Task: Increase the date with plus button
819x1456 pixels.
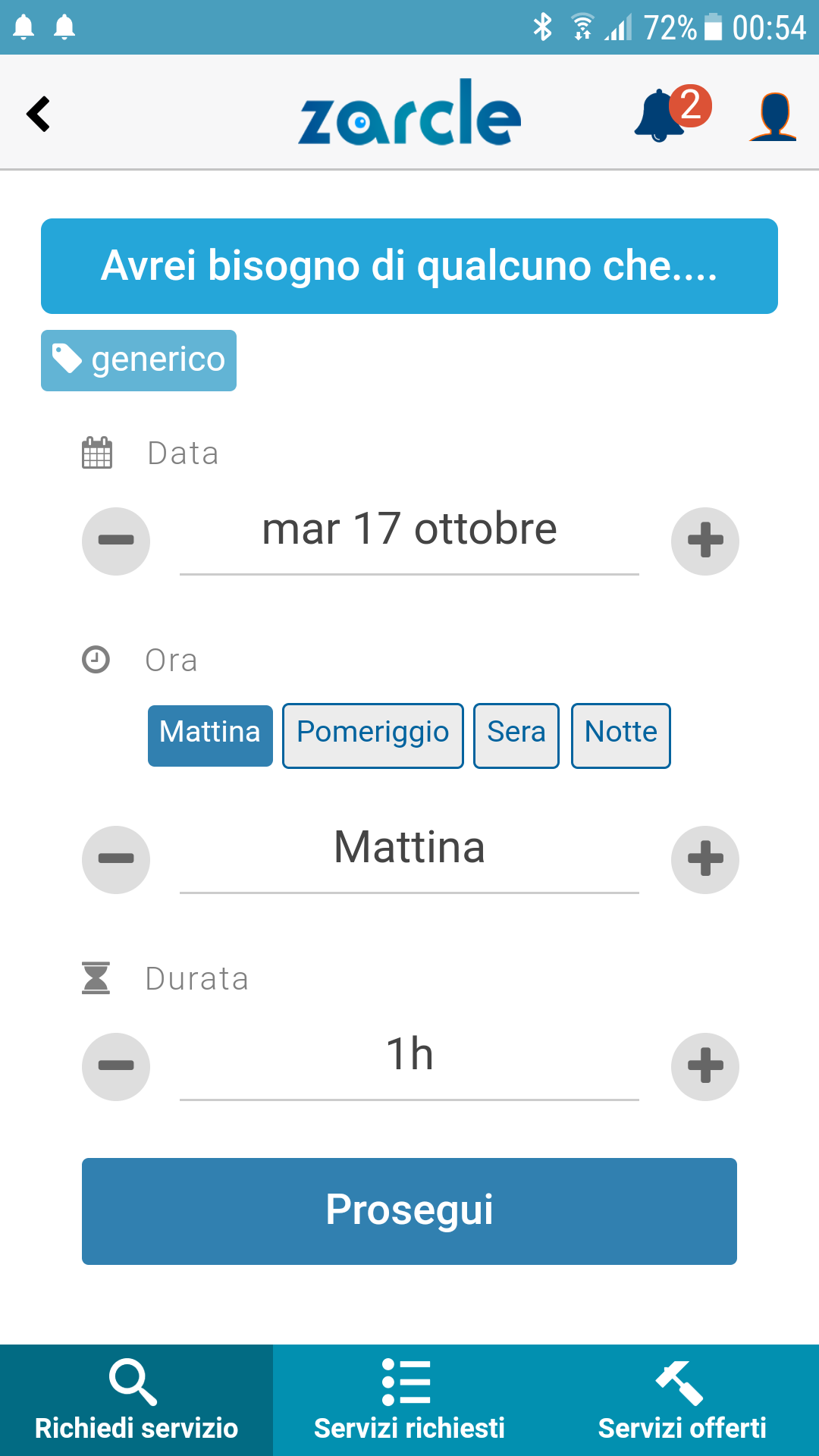Action: (x=704, y=541)
